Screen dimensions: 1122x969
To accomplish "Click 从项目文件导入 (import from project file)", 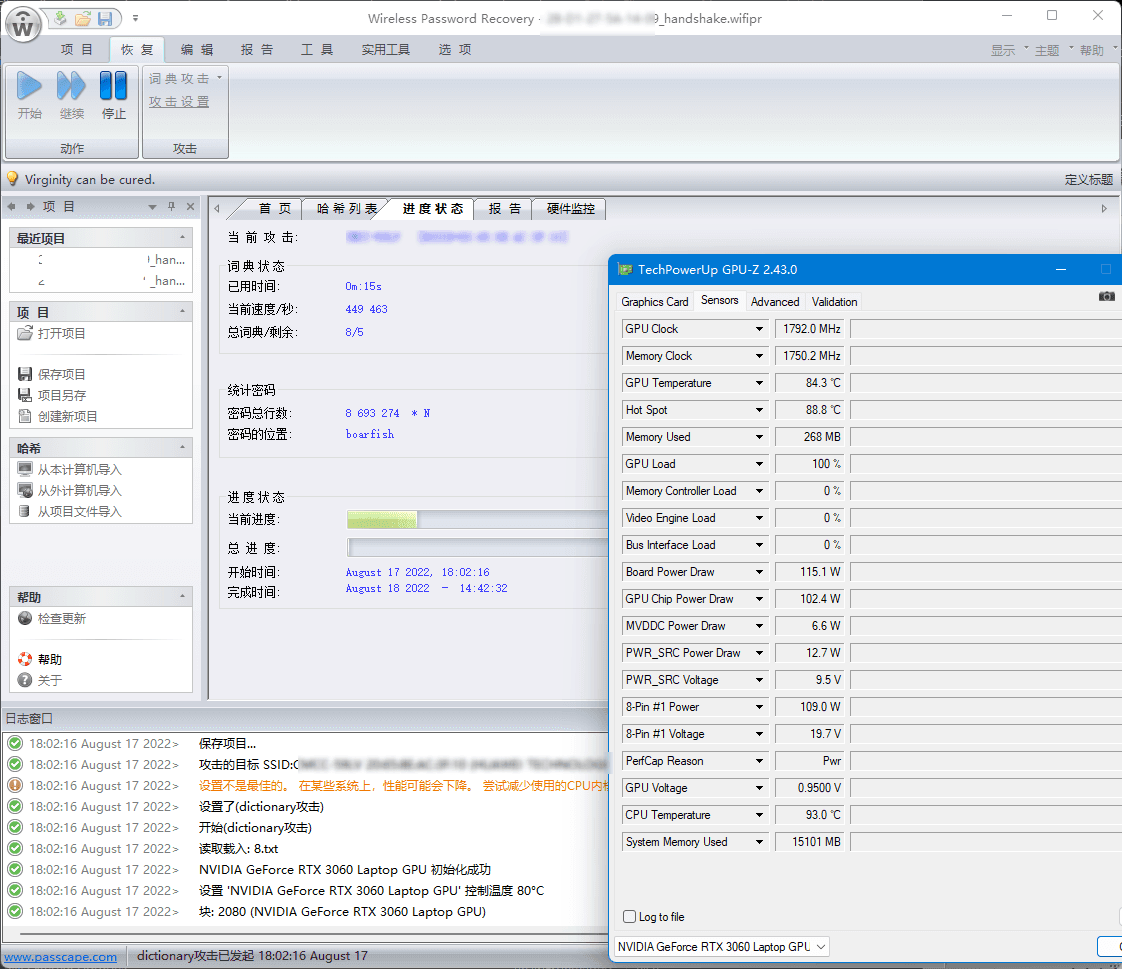I will tap(69, 512).
